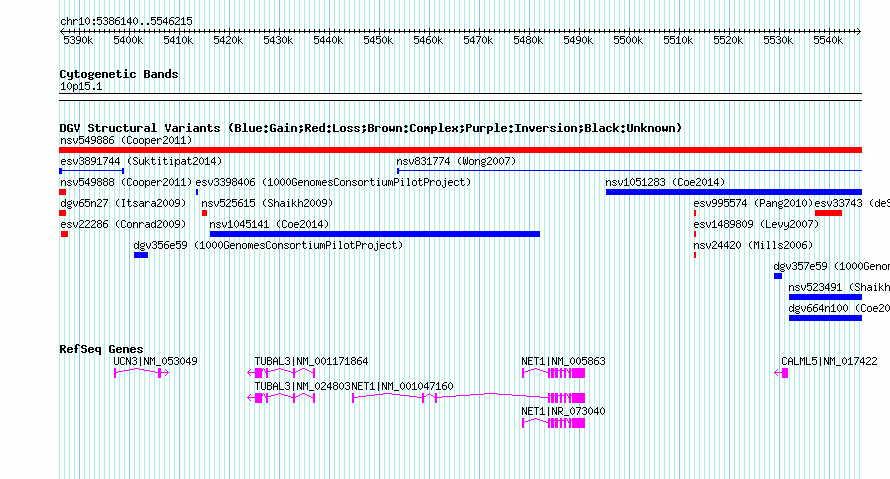
Task: Open the nsv549886 (Cooper2011) red loss bar
Action: 460,150
